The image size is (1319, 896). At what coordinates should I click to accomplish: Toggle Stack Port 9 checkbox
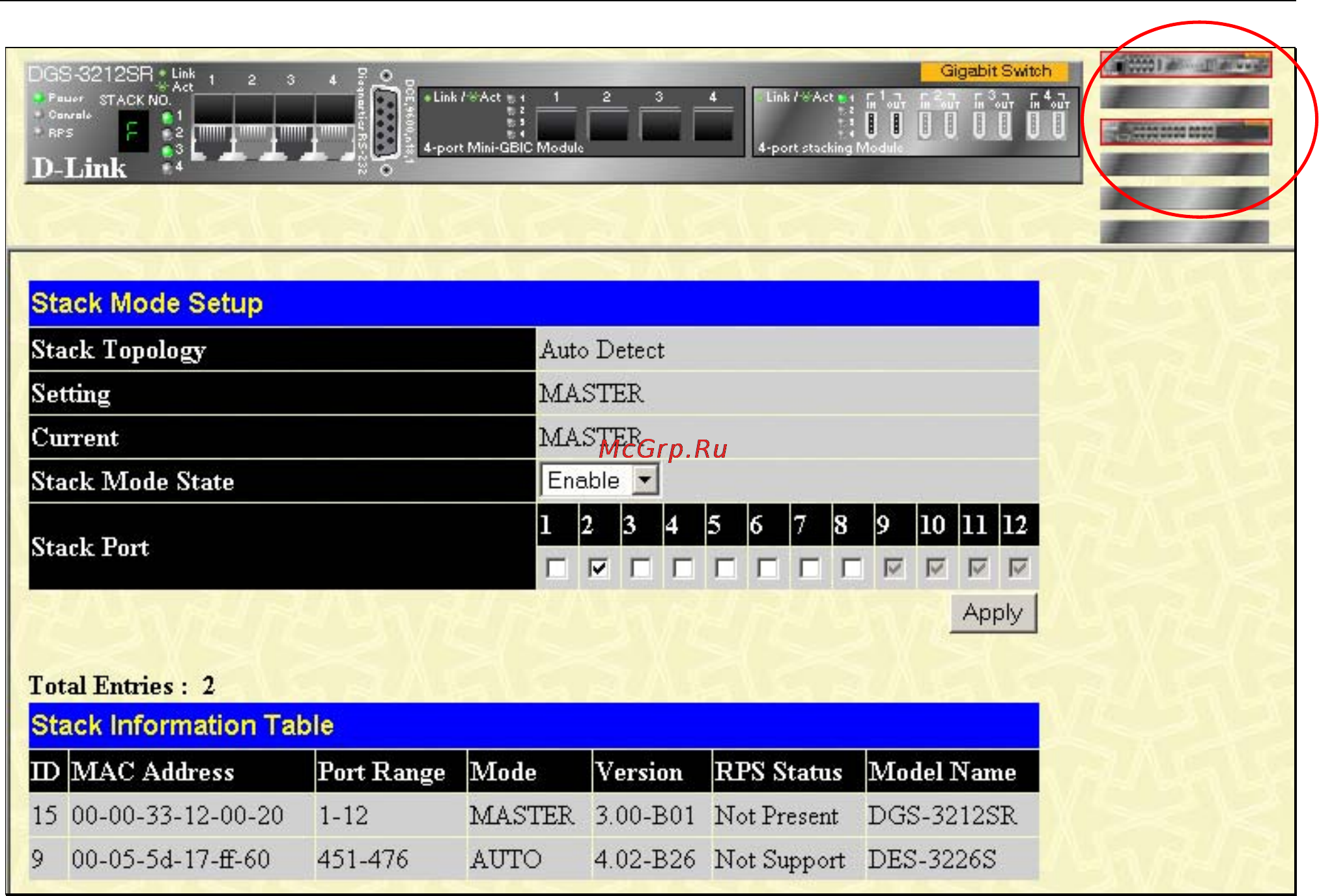894,568
